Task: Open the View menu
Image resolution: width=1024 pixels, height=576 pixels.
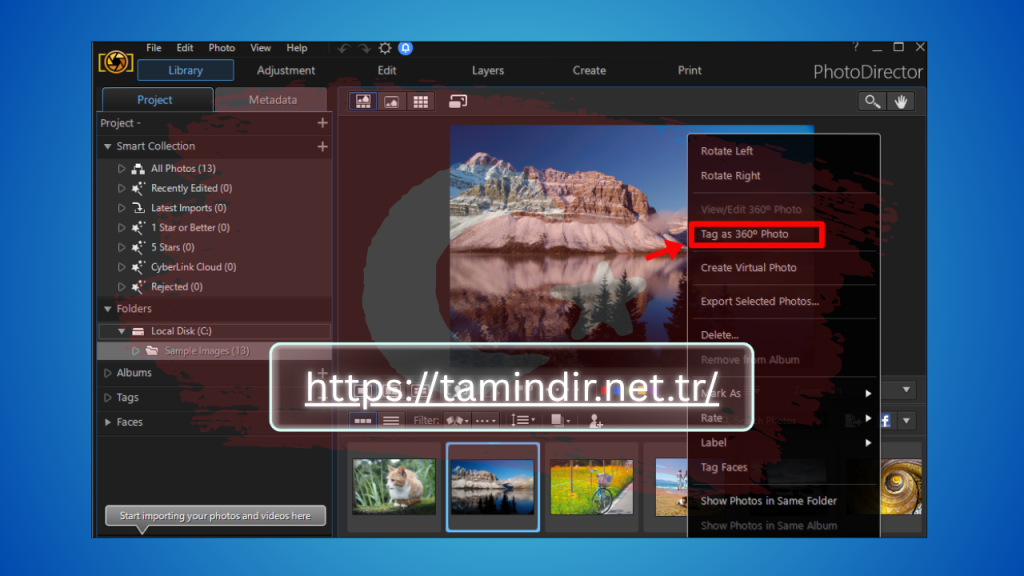Action: (x=260, y=48)
